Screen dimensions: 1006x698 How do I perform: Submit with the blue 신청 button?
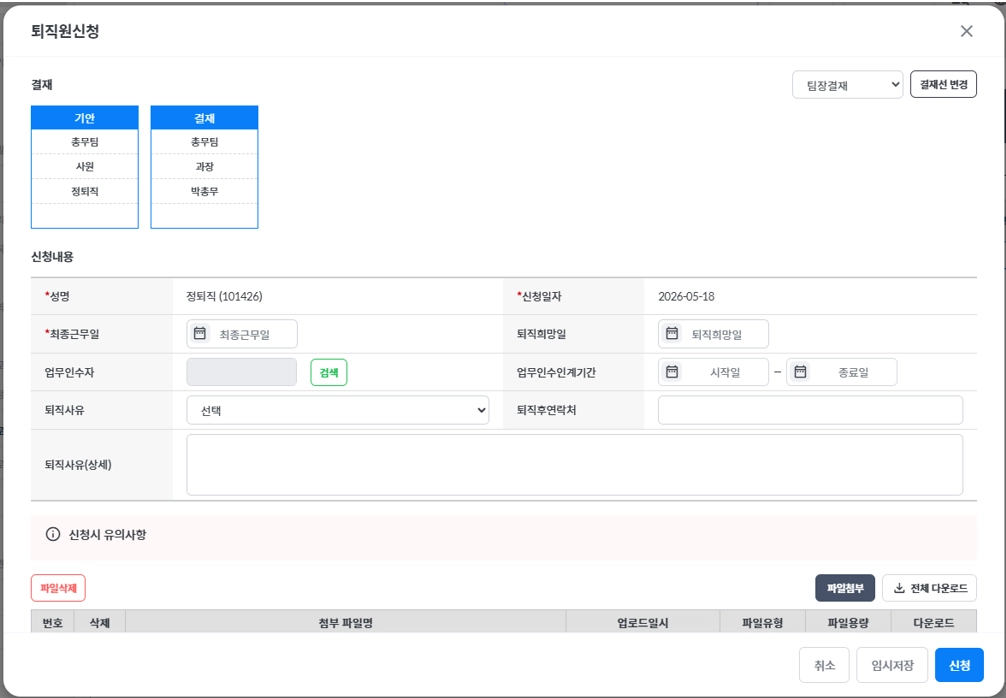(959, 665)
